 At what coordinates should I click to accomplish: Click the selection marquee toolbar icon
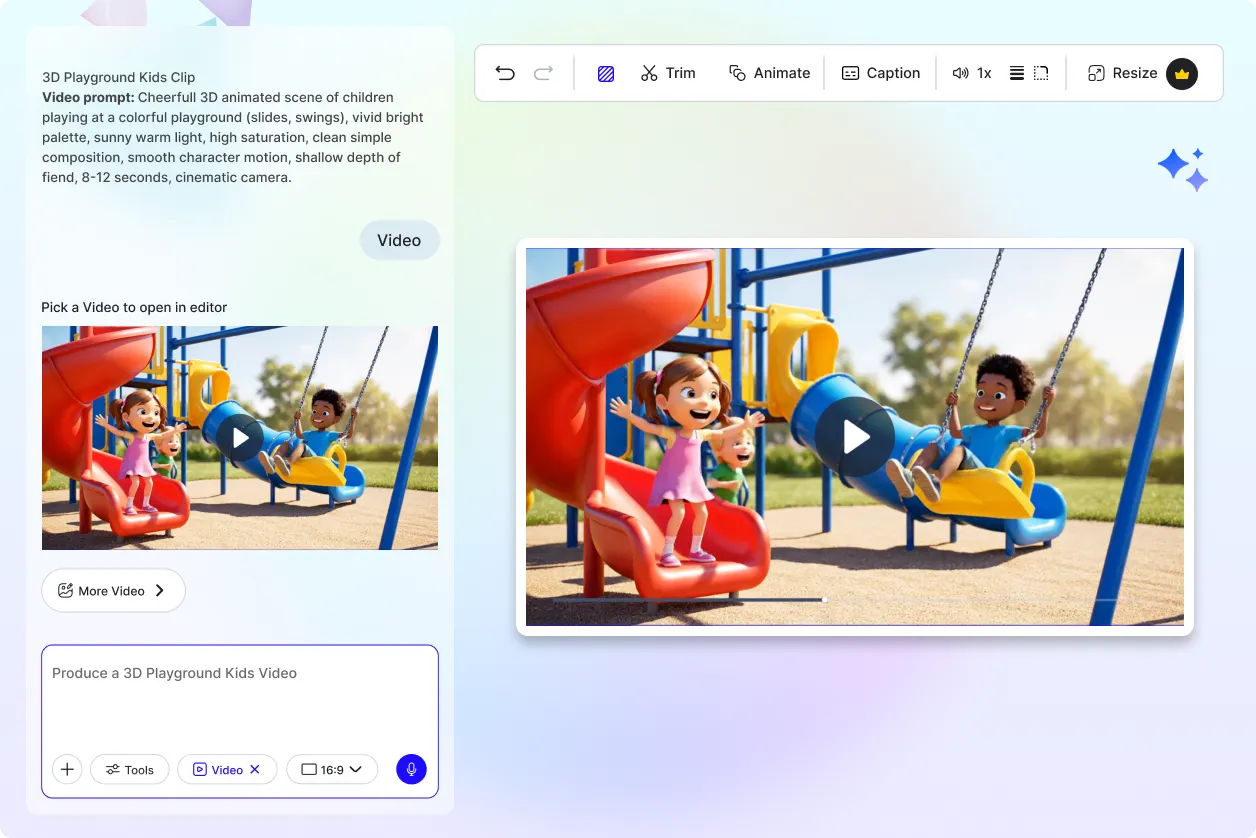[1039, 72]
